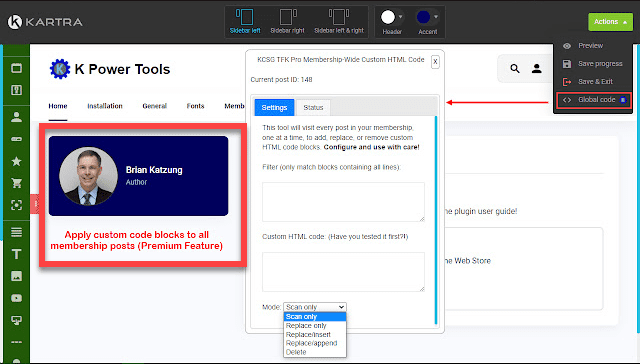Image resolution: width=640 pixels, height=364 pixels.
Task: Click the Kartra logo
Action: pos(45,22)
